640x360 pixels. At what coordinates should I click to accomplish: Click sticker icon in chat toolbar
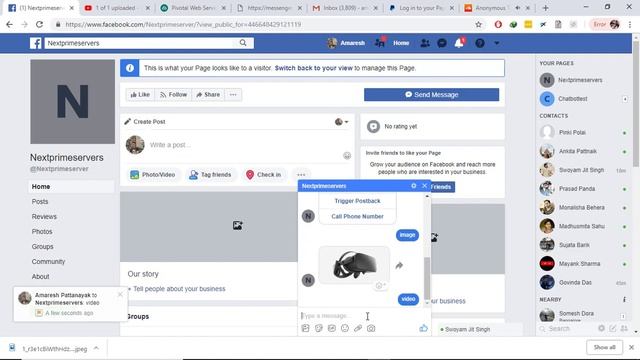point(319,328)
